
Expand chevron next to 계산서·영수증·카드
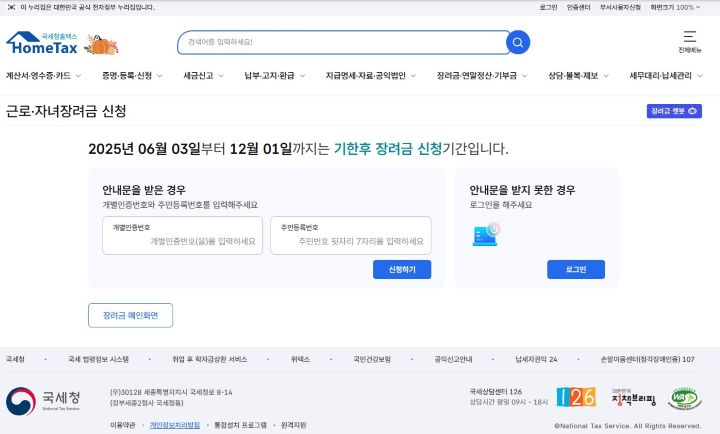point(78,76)
